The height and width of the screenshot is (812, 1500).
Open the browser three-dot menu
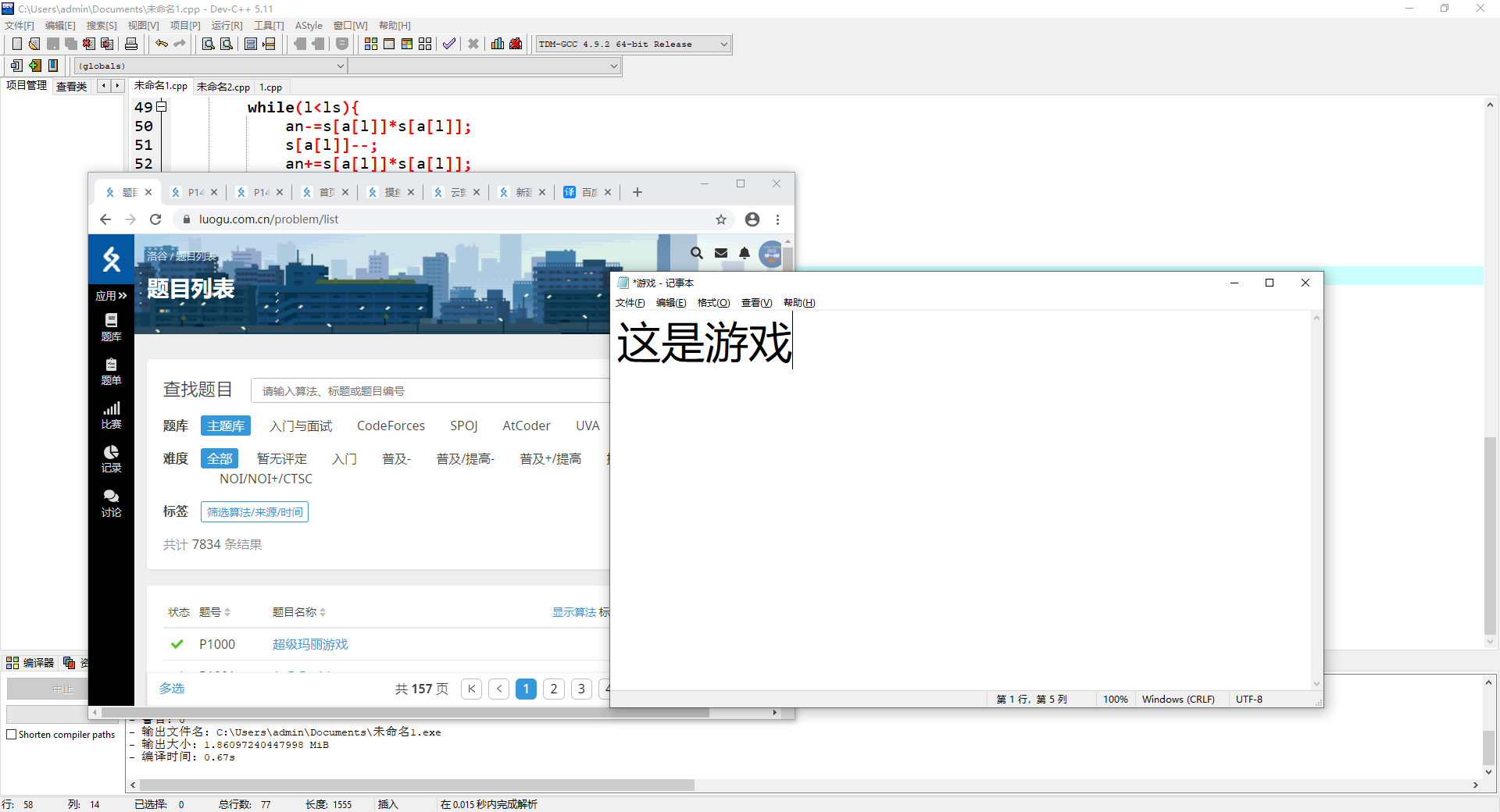coord(777,219)
